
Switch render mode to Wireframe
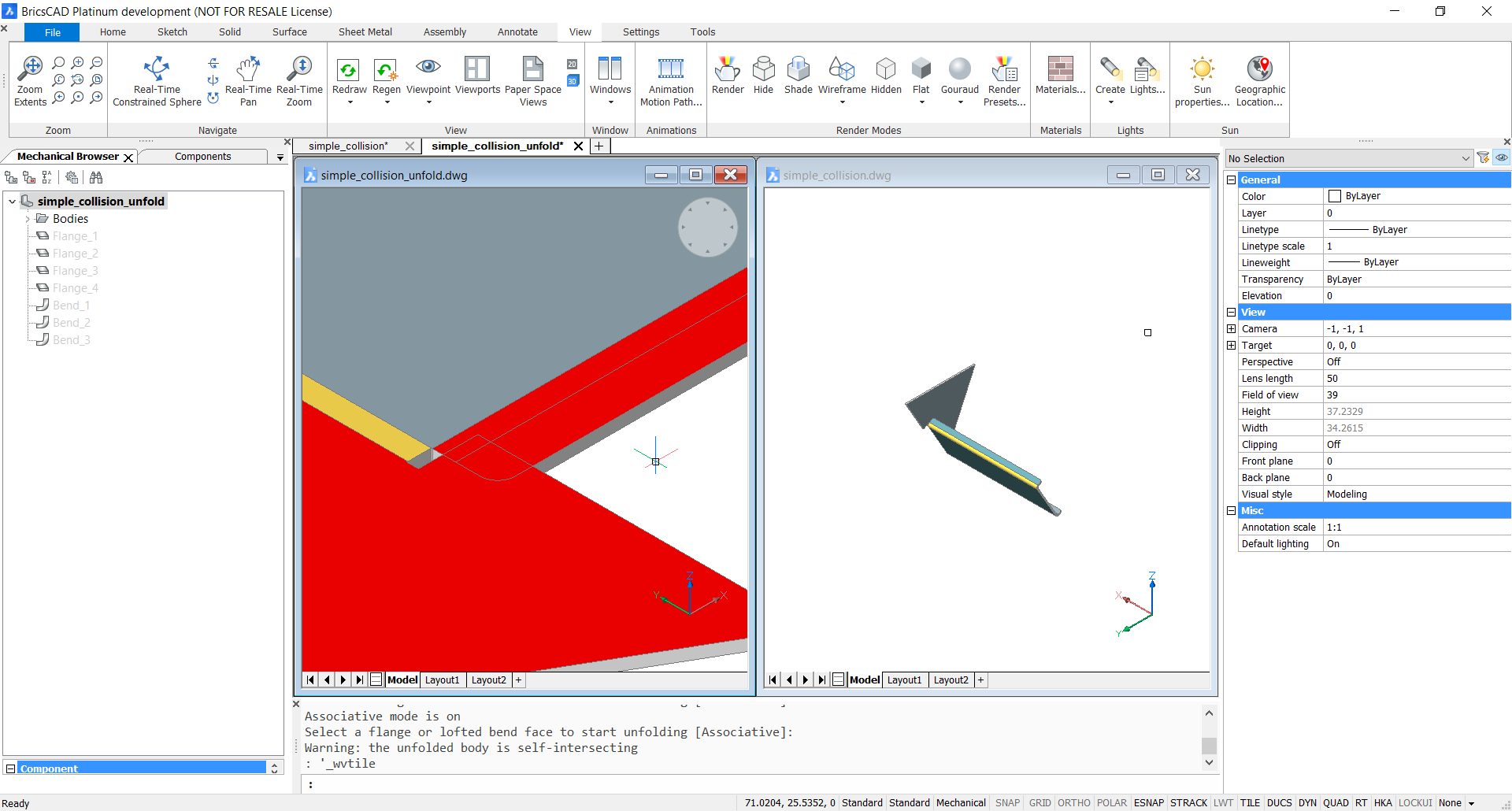point(842,71)
